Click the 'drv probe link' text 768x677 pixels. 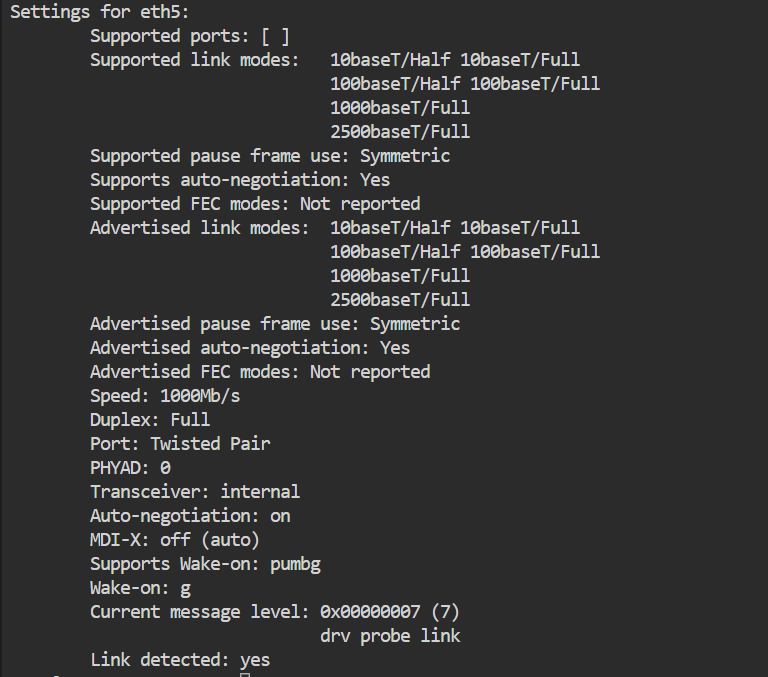tap(390, 636)
